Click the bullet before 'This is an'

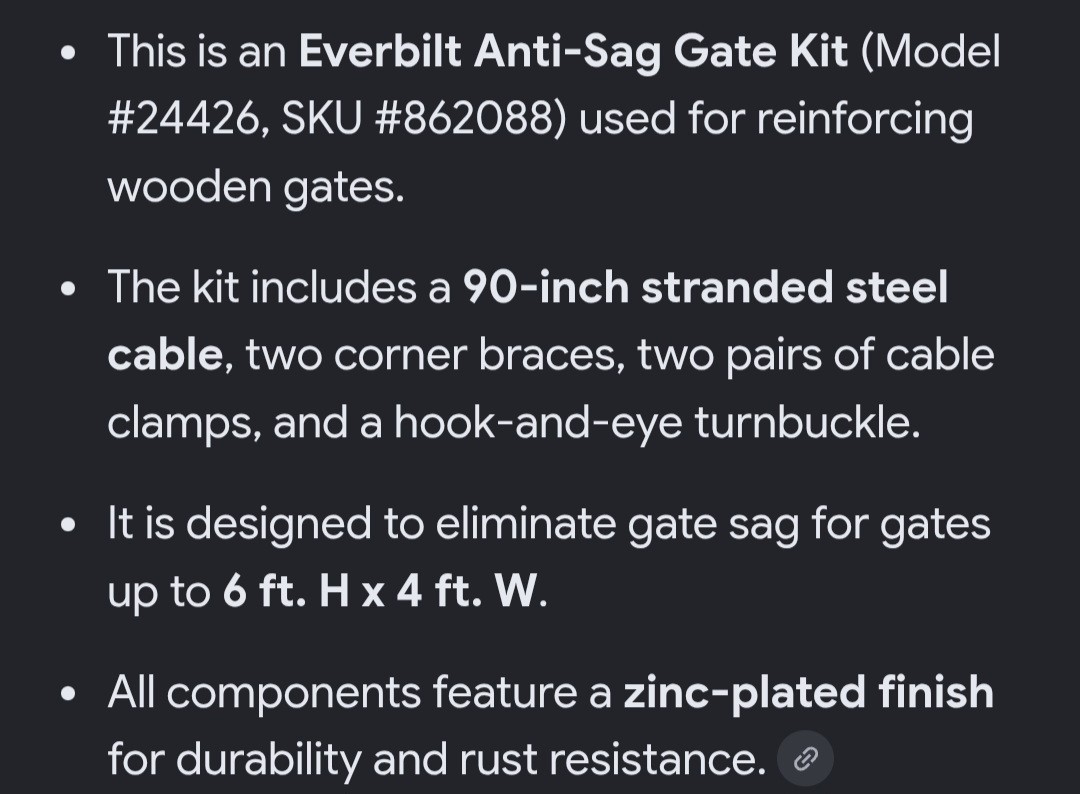click(68, 53)
